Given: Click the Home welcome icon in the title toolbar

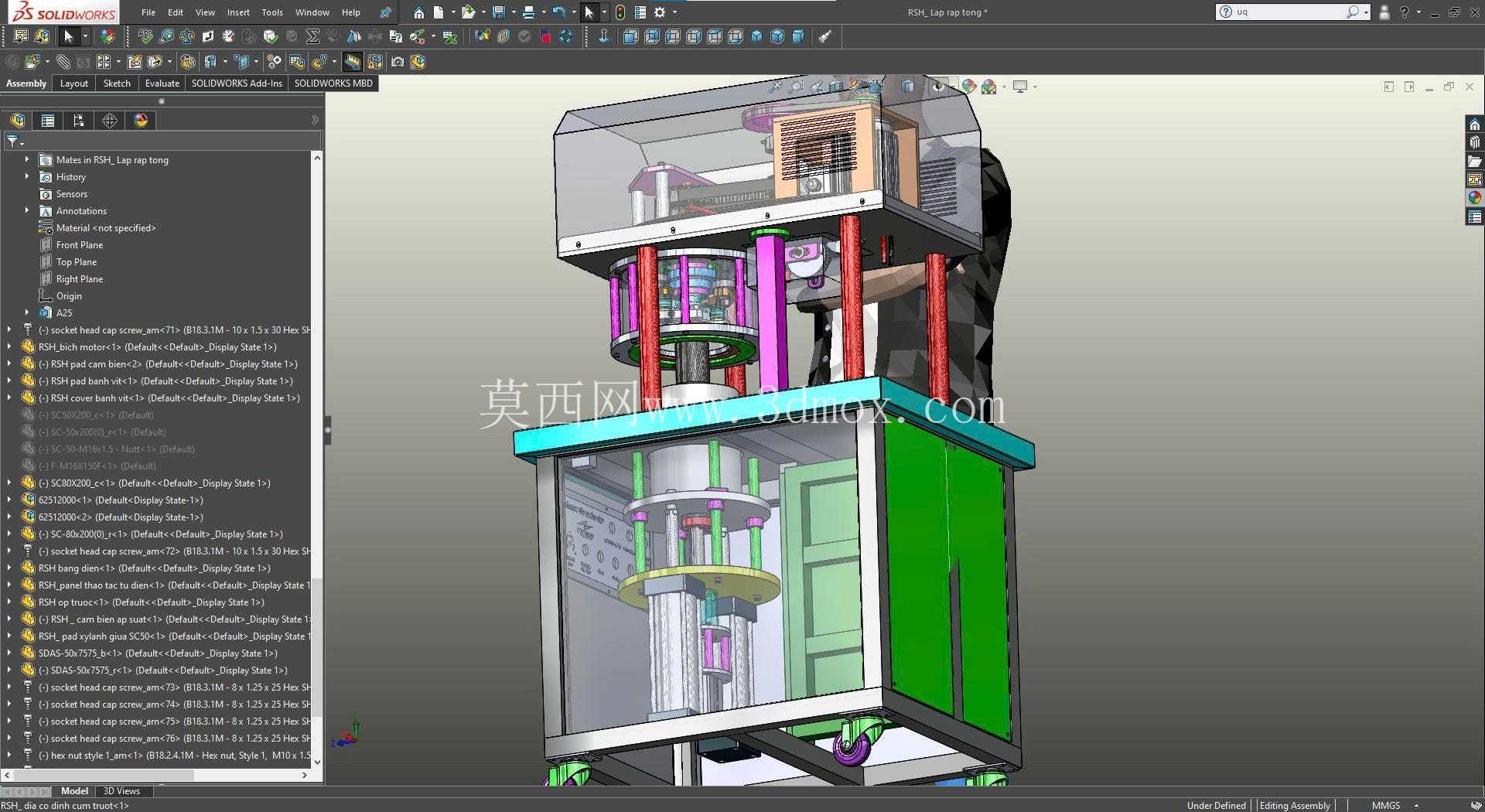Looking at the screenshot, I should click(x=418, y=12).
